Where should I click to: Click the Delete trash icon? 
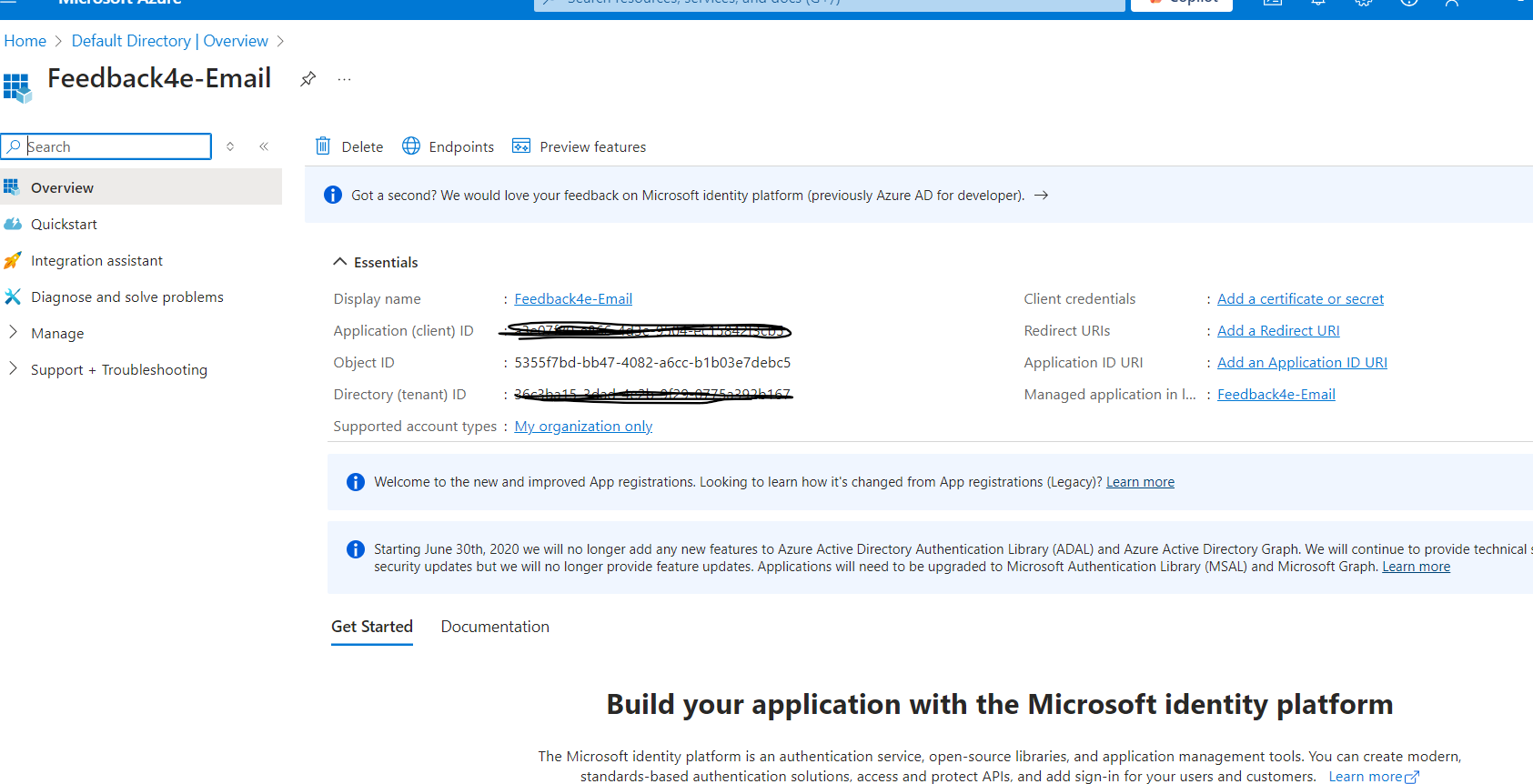tap(323, 146)
